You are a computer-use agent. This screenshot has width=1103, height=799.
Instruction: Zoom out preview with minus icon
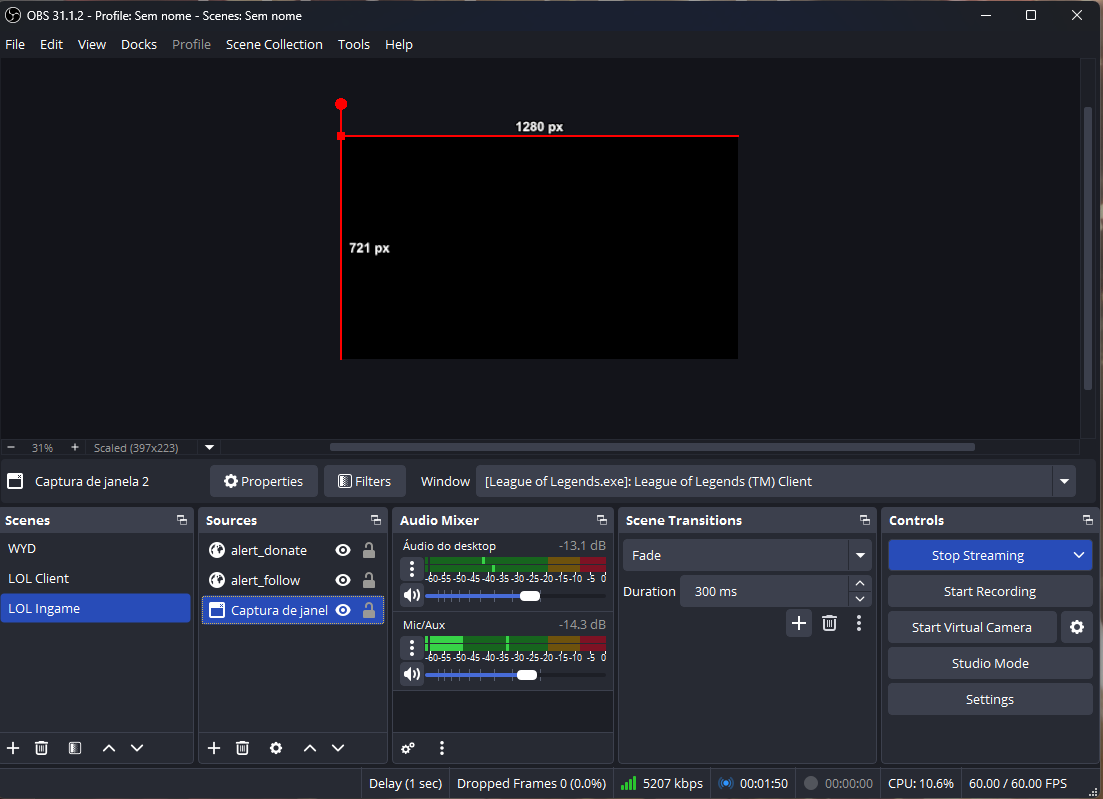tap(11, 447)
